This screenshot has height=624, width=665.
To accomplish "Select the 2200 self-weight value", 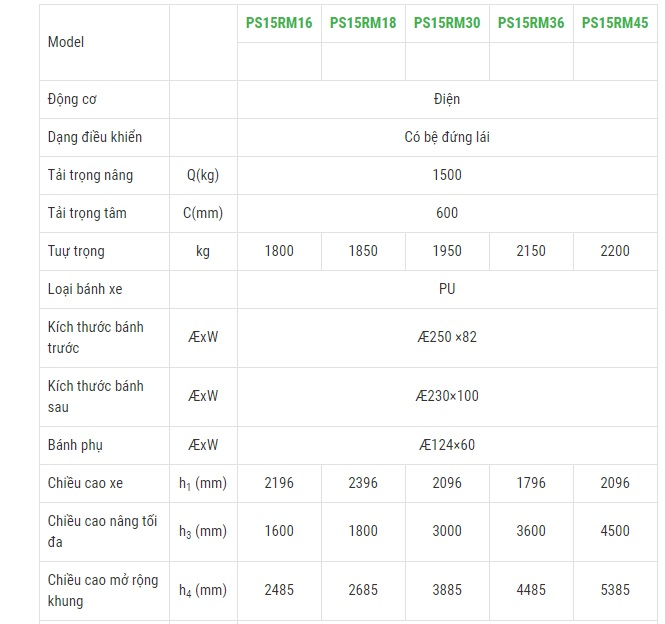I will 615,251.
